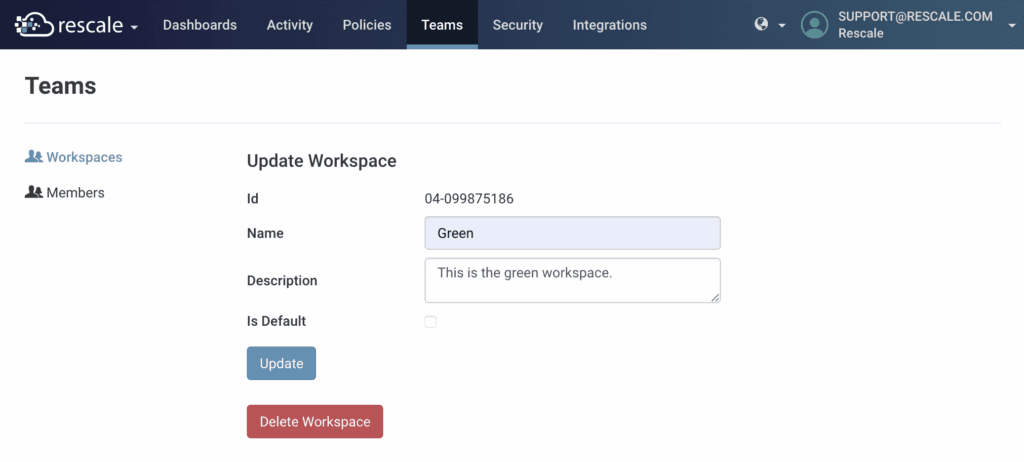
Task: Grab the Description textarea resize handle
Action: tap(716, 297)
